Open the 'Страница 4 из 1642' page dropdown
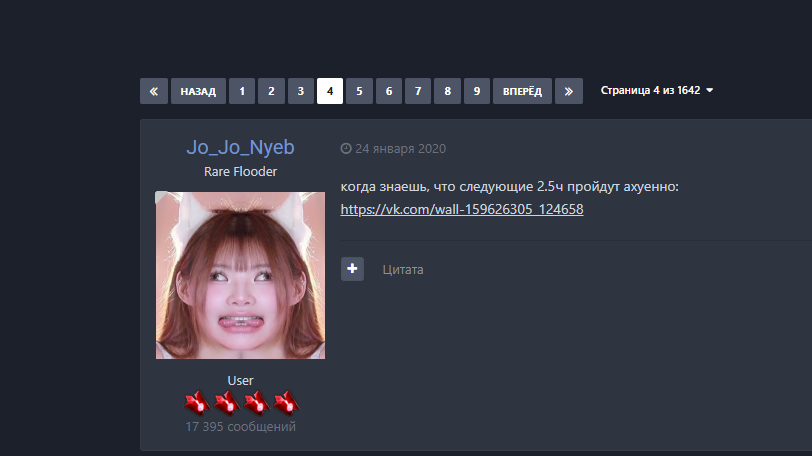This screenshot has height=456, width=812. click(657, 91)
